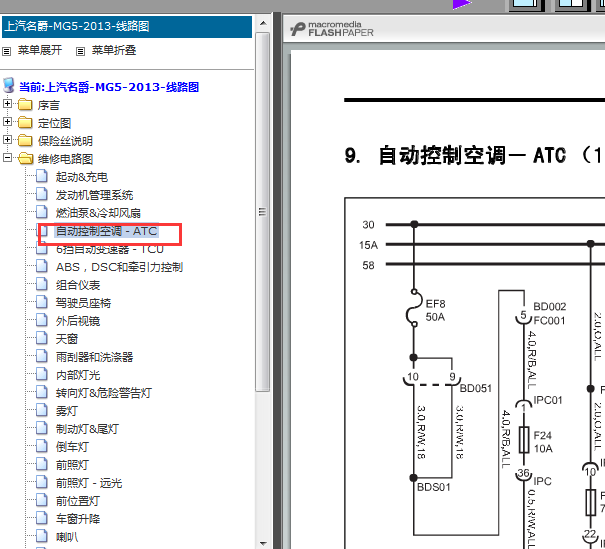Open the 定位图 folder
605x549 pixels.
tap(54, 123)
